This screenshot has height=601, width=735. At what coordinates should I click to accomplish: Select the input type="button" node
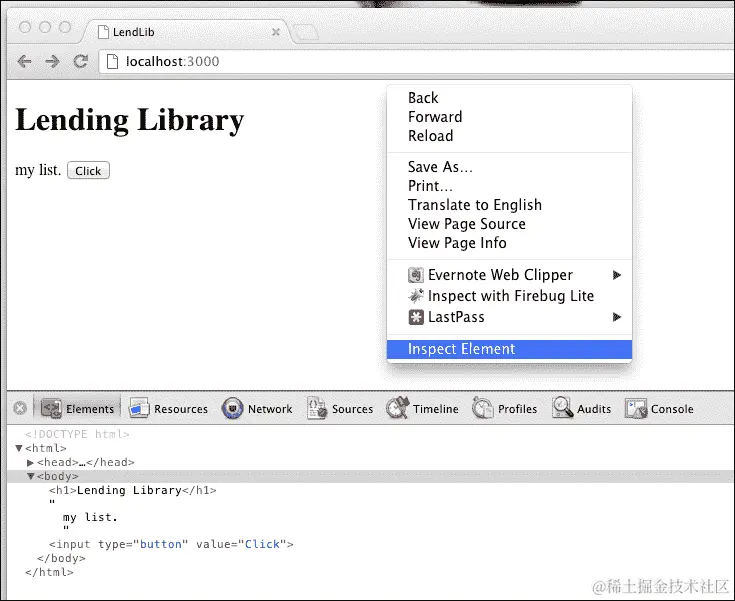click(x=171, y=544)
